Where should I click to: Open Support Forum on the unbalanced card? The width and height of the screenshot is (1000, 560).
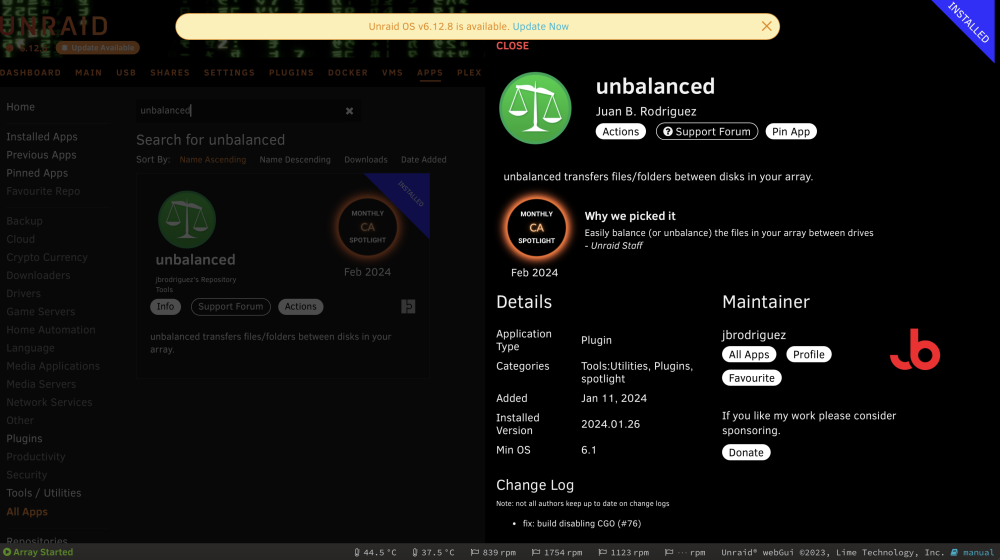(x=230, y=307)
